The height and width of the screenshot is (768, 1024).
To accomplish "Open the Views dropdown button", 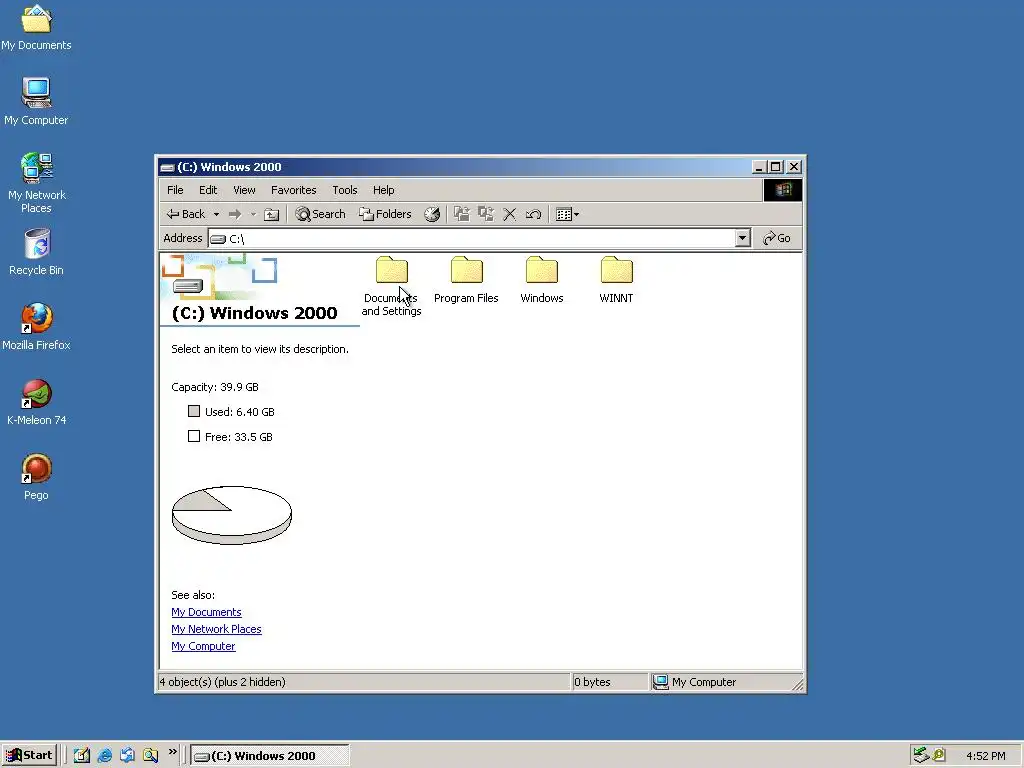I will point(567,214).
